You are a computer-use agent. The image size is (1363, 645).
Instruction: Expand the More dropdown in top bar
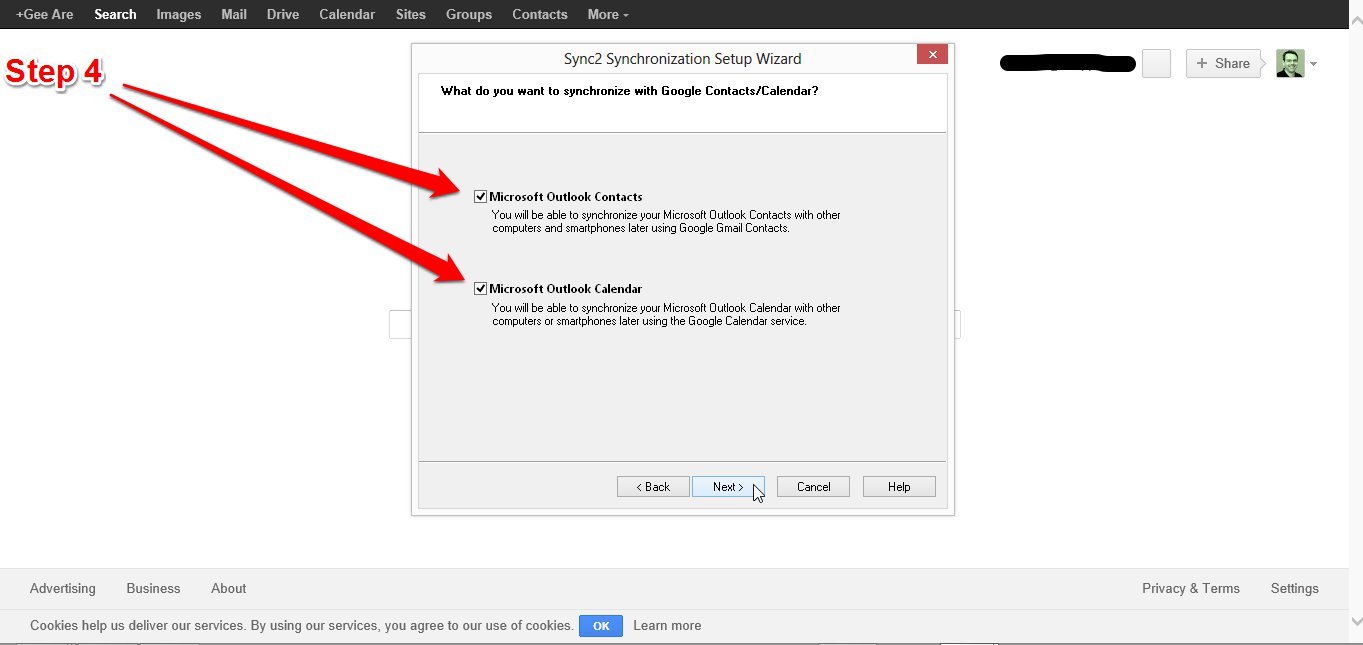coord(608,14)
